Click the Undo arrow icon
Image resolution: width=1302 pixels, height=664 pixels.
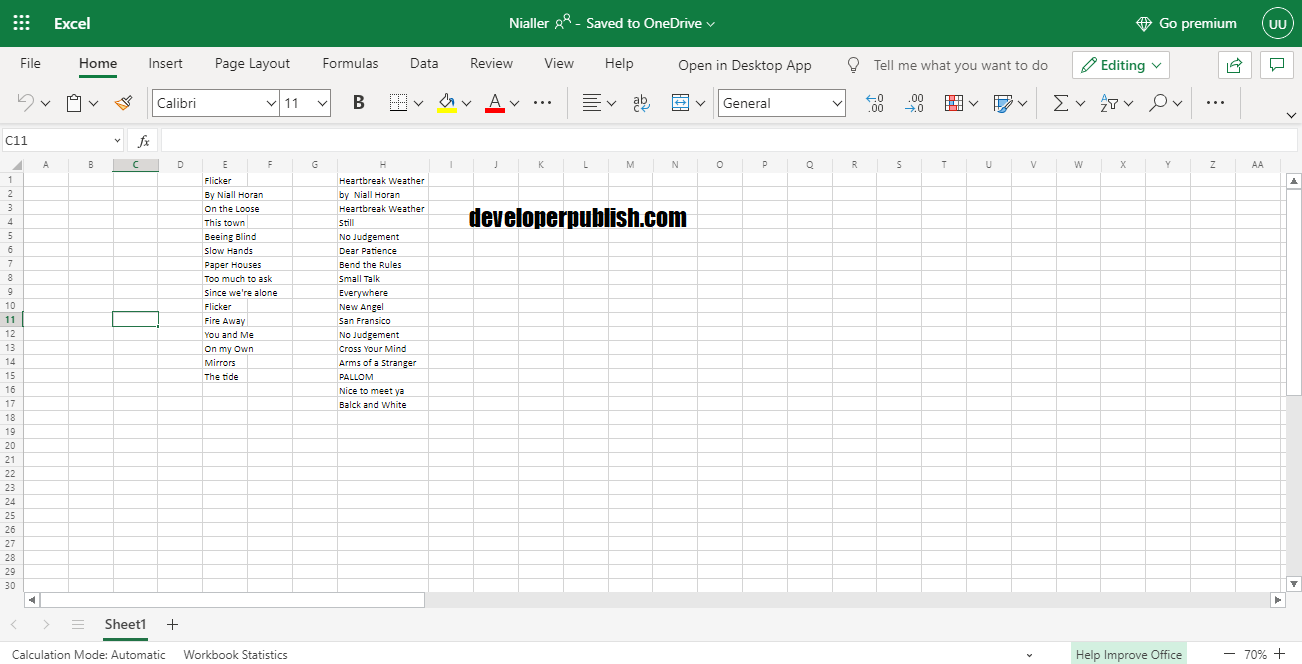[x=24, y=102]
